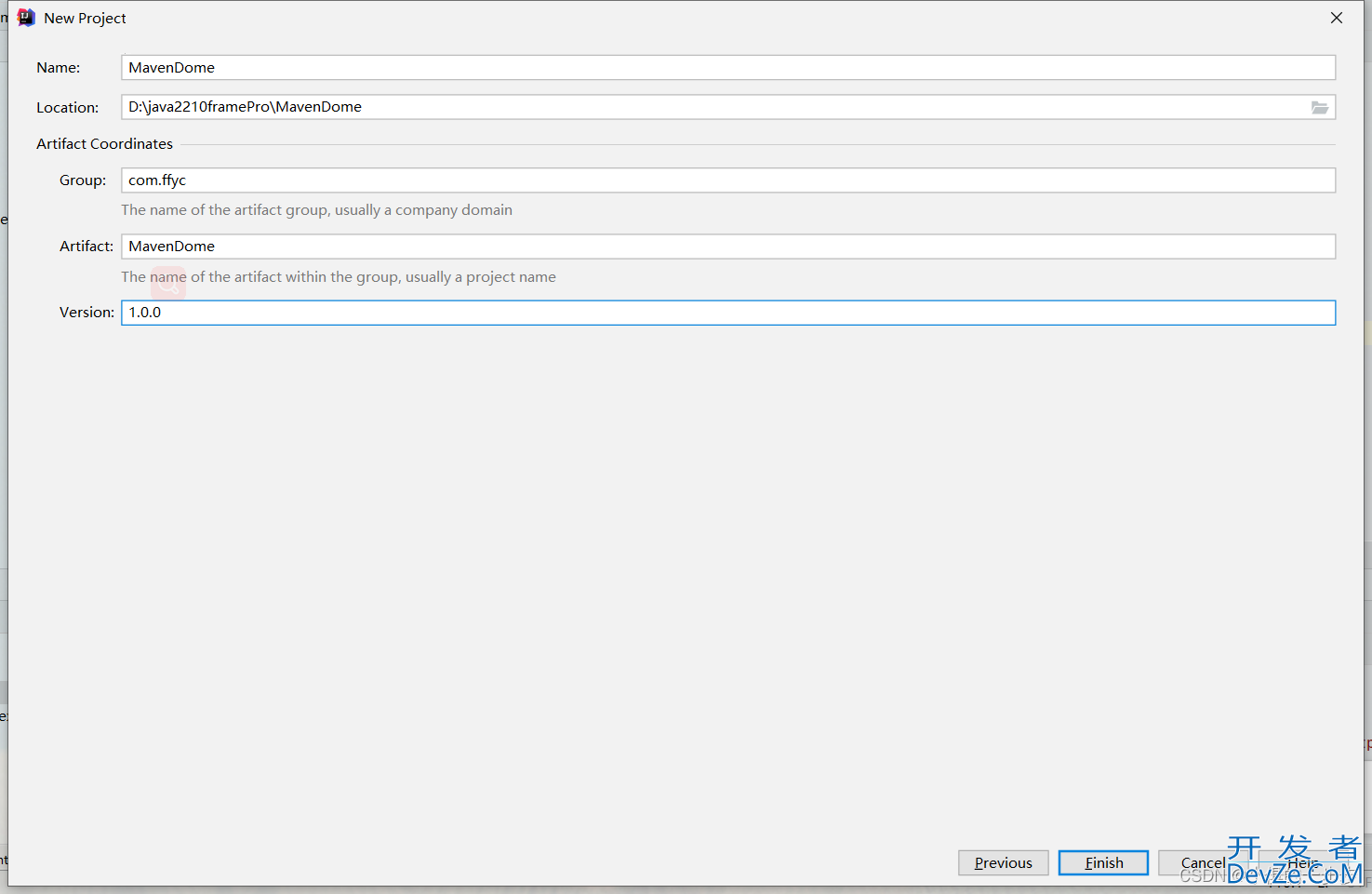Click the Group label
The width and height of the screenshot is (1372, 894).
[x=83, y=180]
